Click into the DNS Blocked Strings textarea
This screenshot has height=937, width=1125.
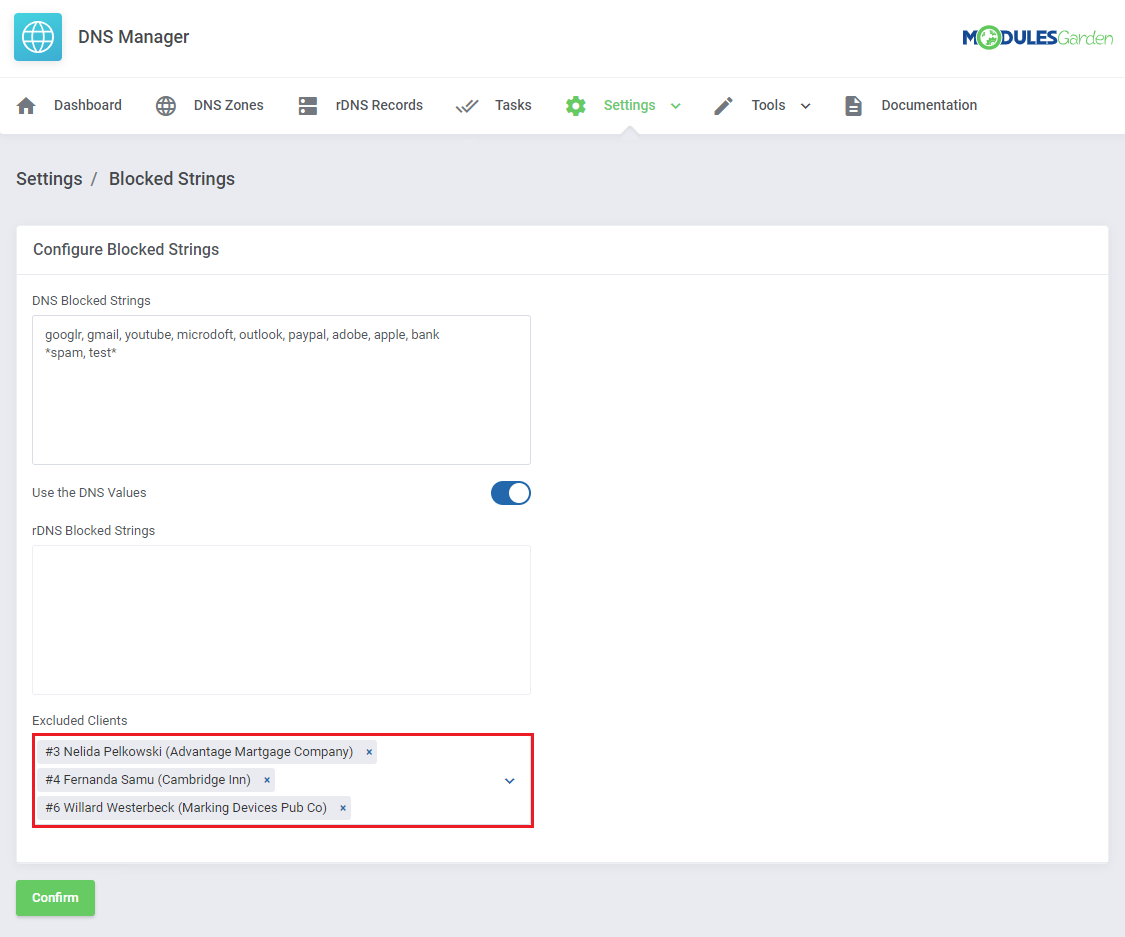tap(281, 390)
